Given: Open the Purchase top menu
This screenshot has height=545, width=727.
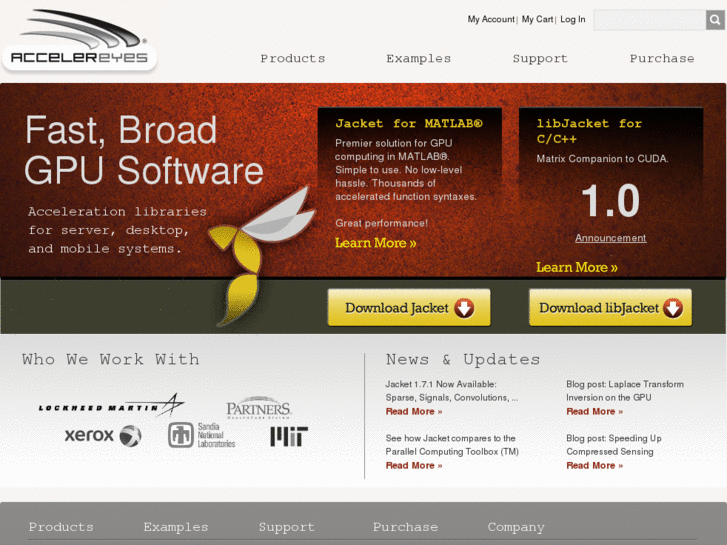Looking at the screenshot, I should coord(662,58).
